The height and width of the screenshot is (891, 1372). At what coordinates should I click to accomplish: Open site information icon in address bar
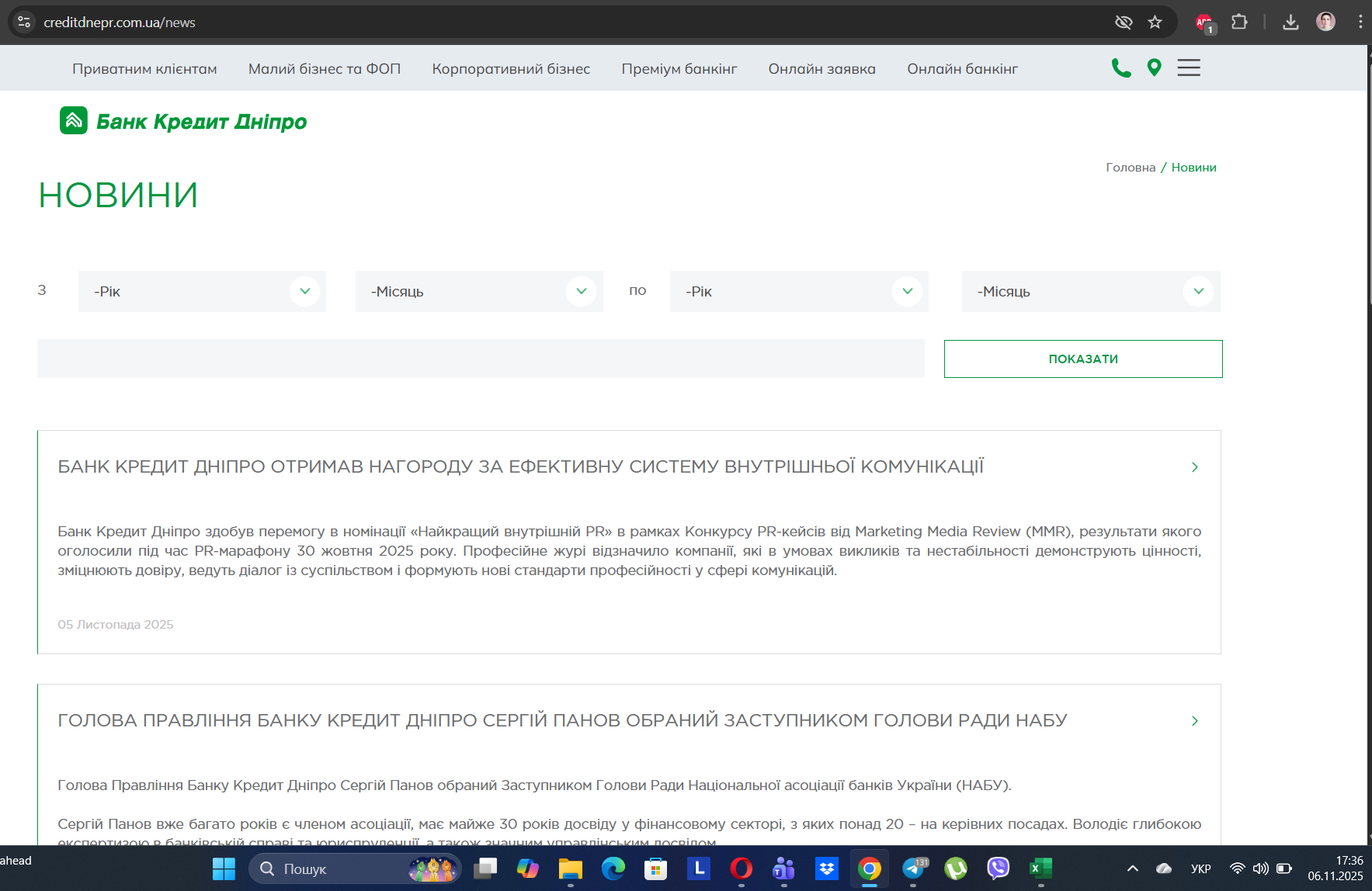click(24, 23)
